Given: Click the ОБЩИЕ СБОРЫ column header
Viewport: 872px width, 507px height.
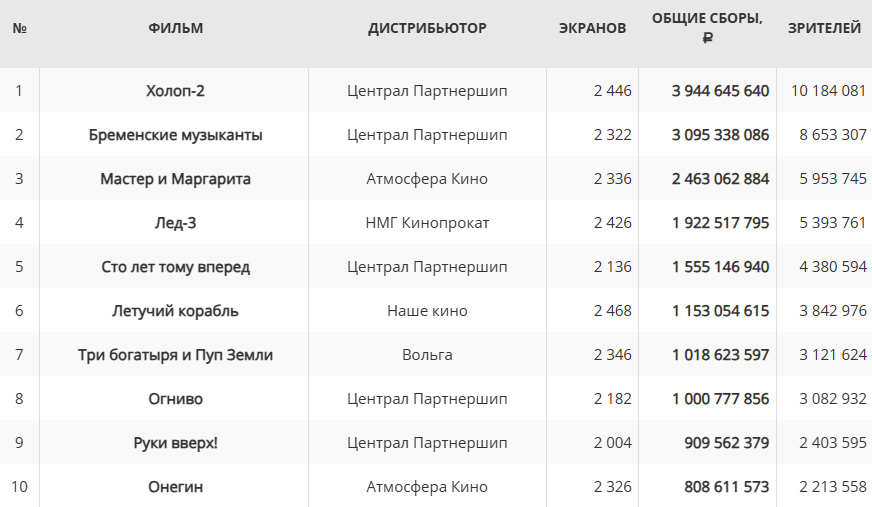Looking at the screenshot, I should 707,28.
